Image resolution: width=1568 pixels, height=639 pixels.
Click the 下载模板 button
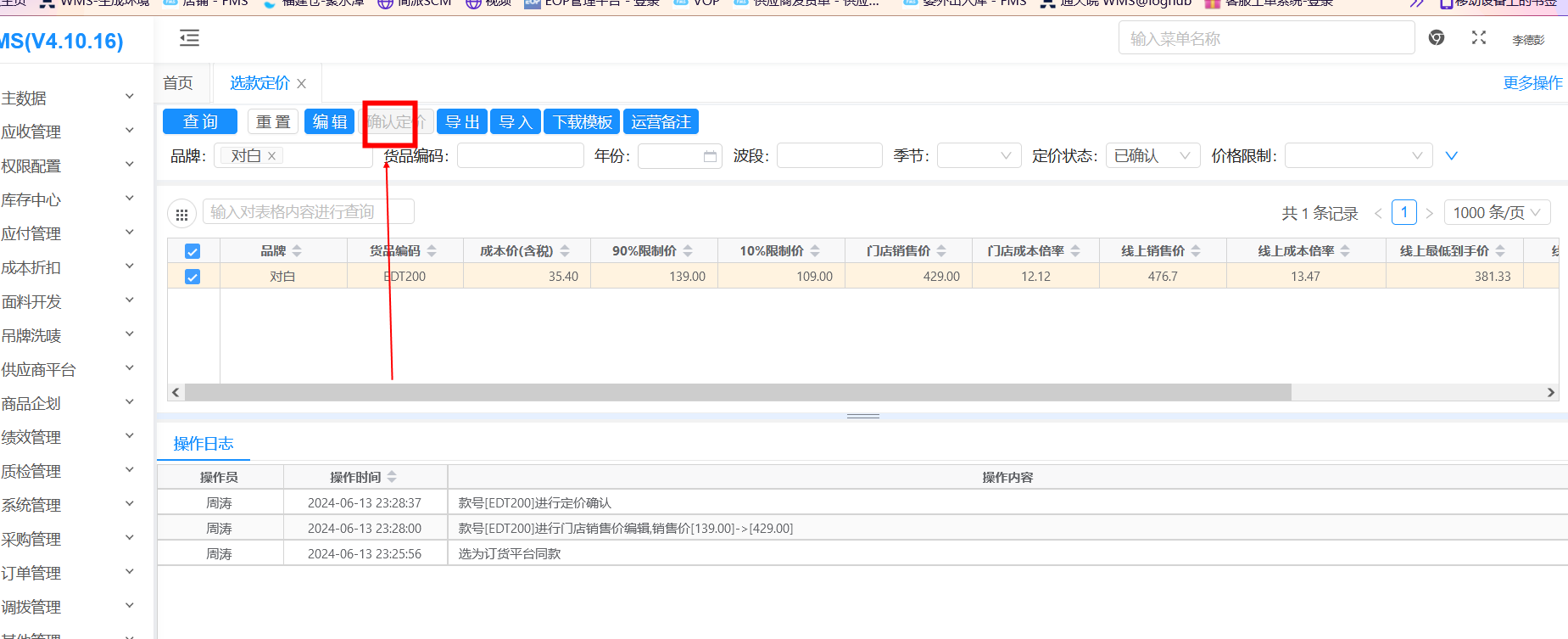583,122
